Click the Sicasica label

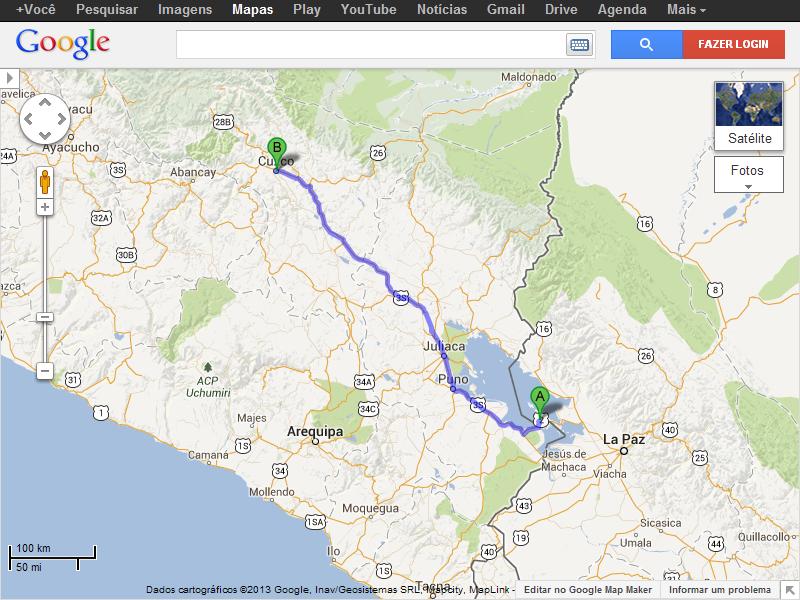pyautogui.click(x=661, y=523)
